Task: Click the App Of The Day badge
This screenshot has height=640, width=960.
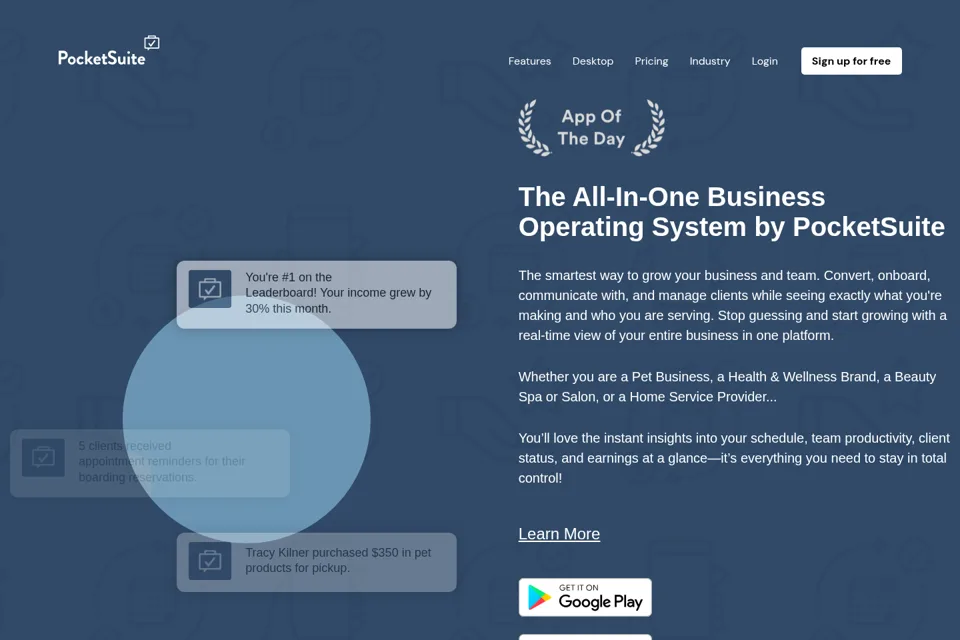Action: (591, 127)
